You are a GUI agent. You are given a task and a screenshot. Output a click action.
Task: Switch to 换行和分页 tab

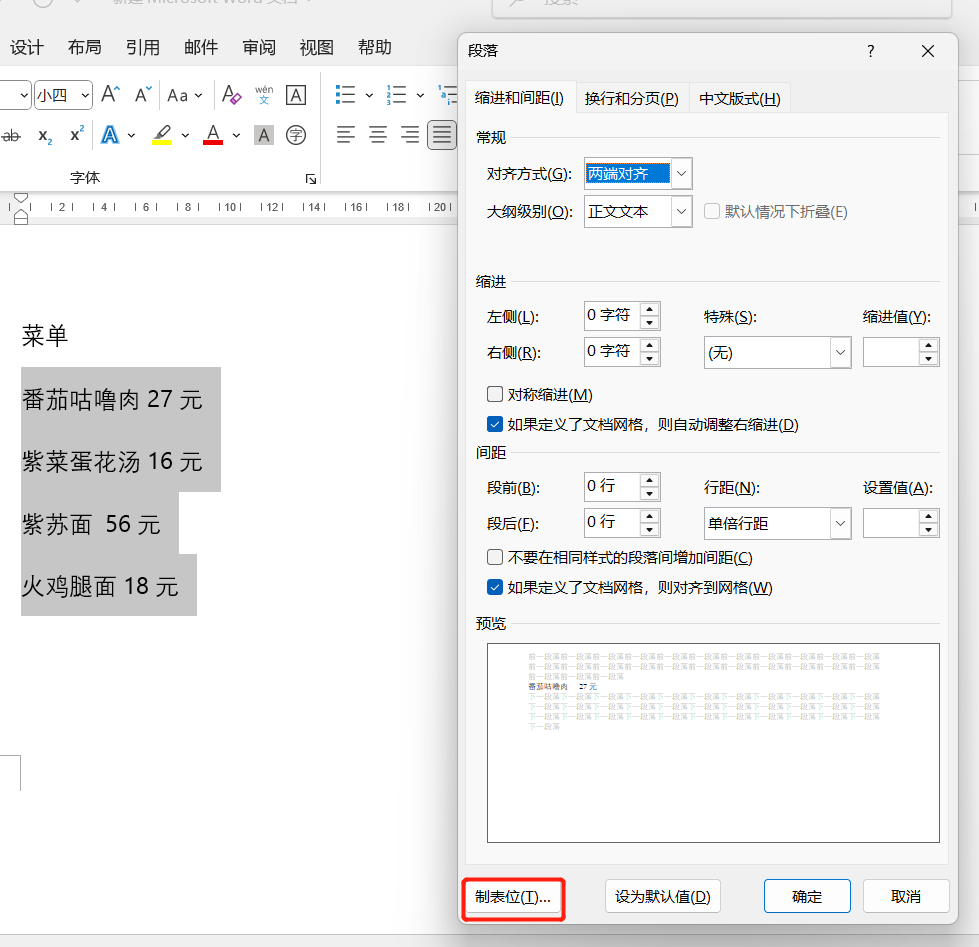632,99
